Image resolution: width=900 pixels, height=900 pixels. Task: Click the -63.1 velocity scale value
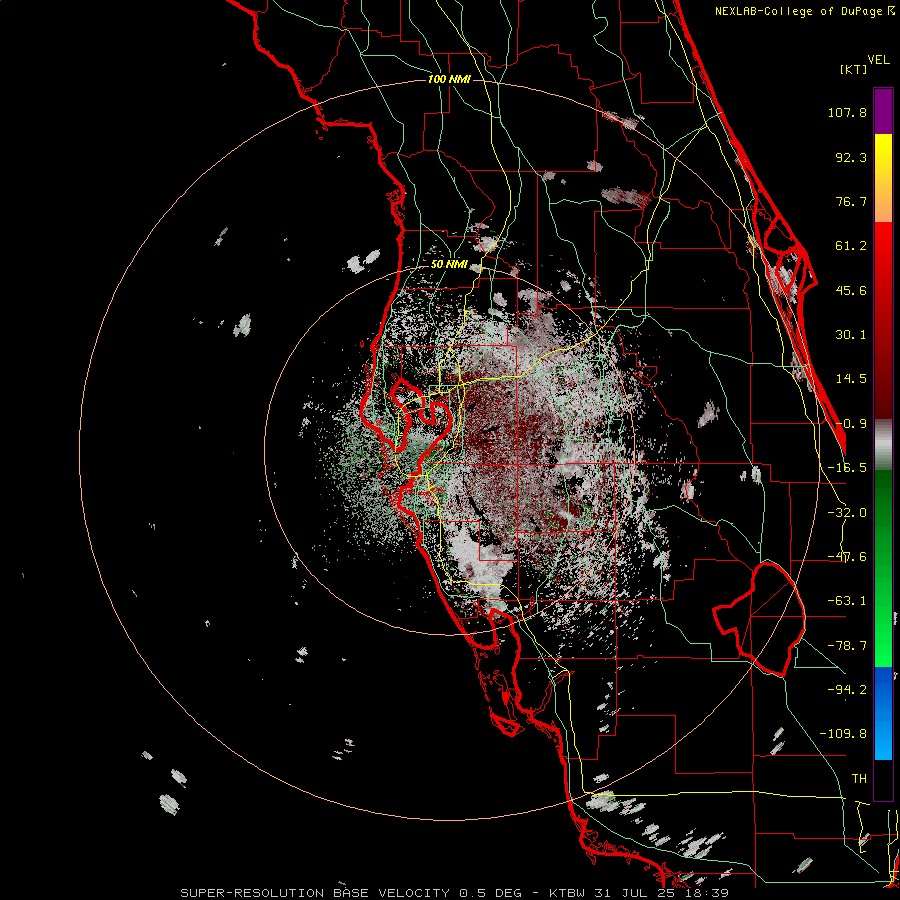pyautogui.click(x=847, y=601)
